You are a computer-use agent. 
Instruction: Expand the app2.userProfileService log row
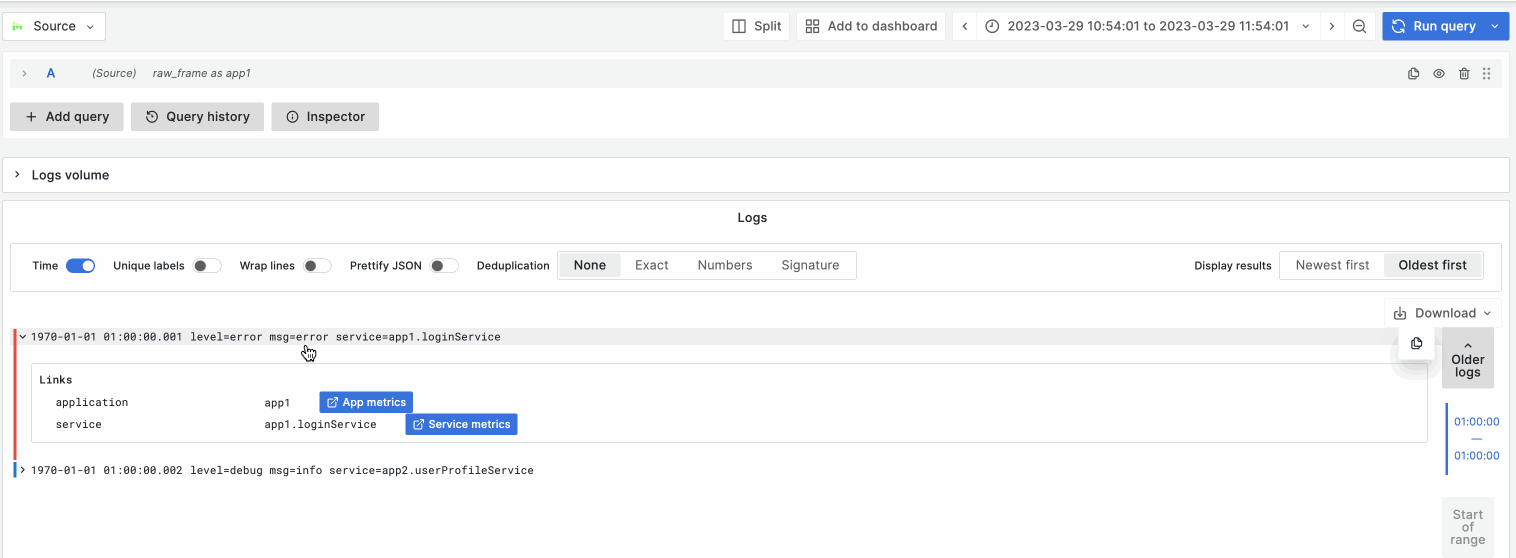point(23,470)
